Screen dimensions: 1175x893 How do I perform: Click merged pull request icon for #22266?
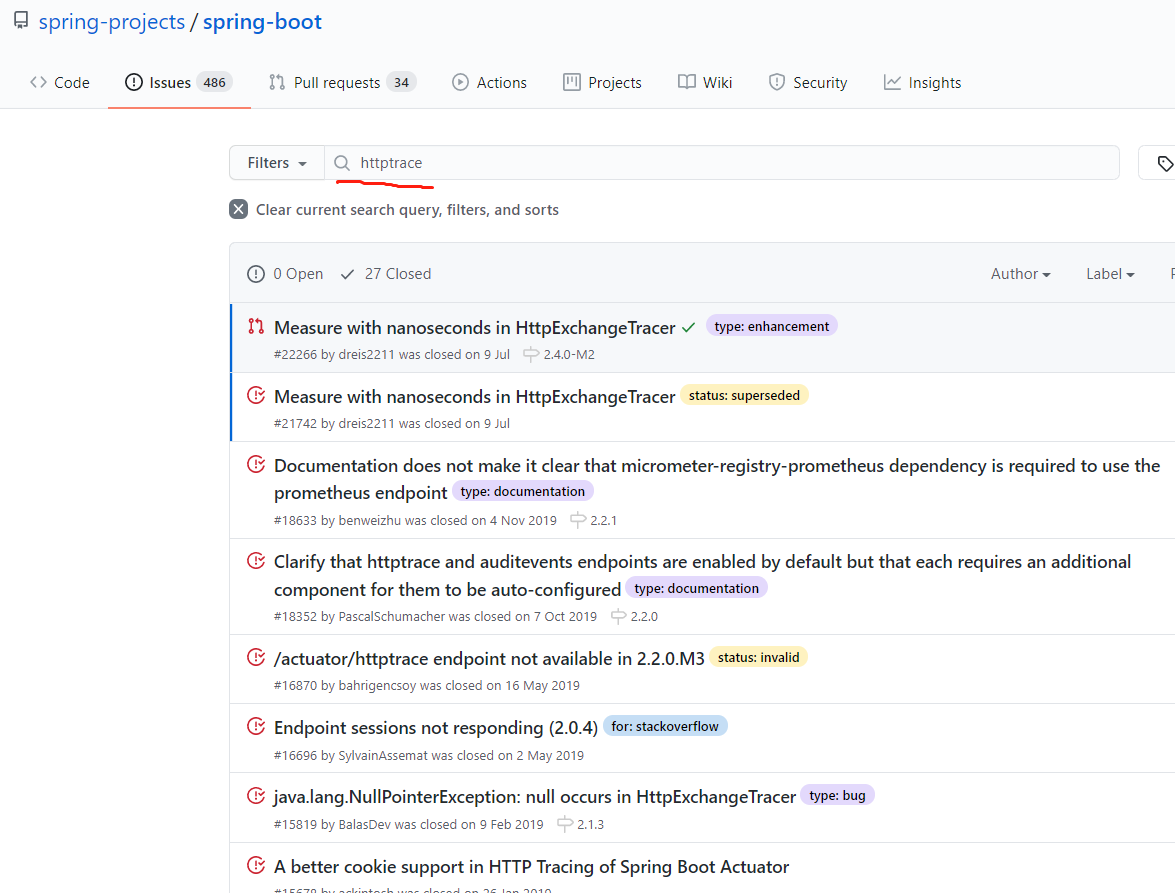click(256, 327)
